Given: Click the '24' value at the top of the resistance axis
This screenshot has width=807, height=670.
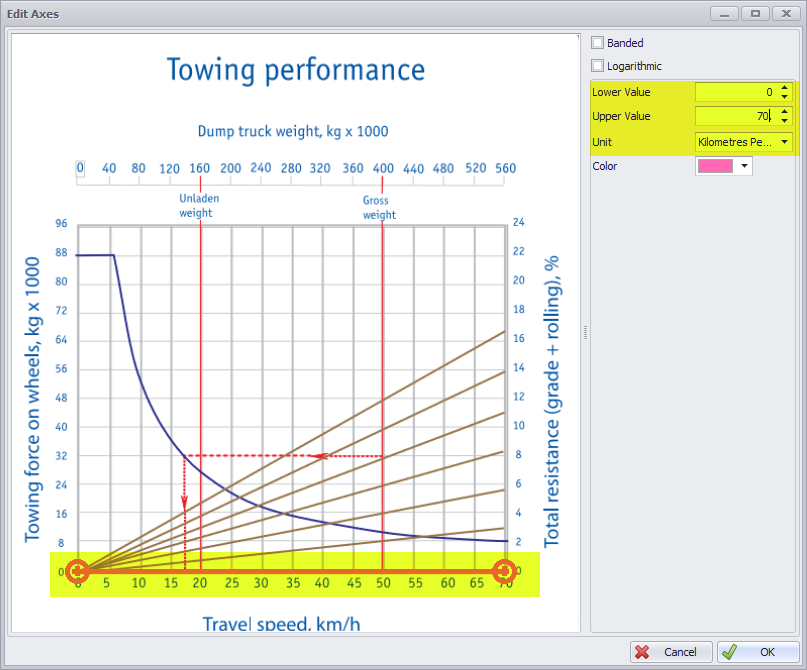Looking at the screenshot, I should [x=519, y=222].
